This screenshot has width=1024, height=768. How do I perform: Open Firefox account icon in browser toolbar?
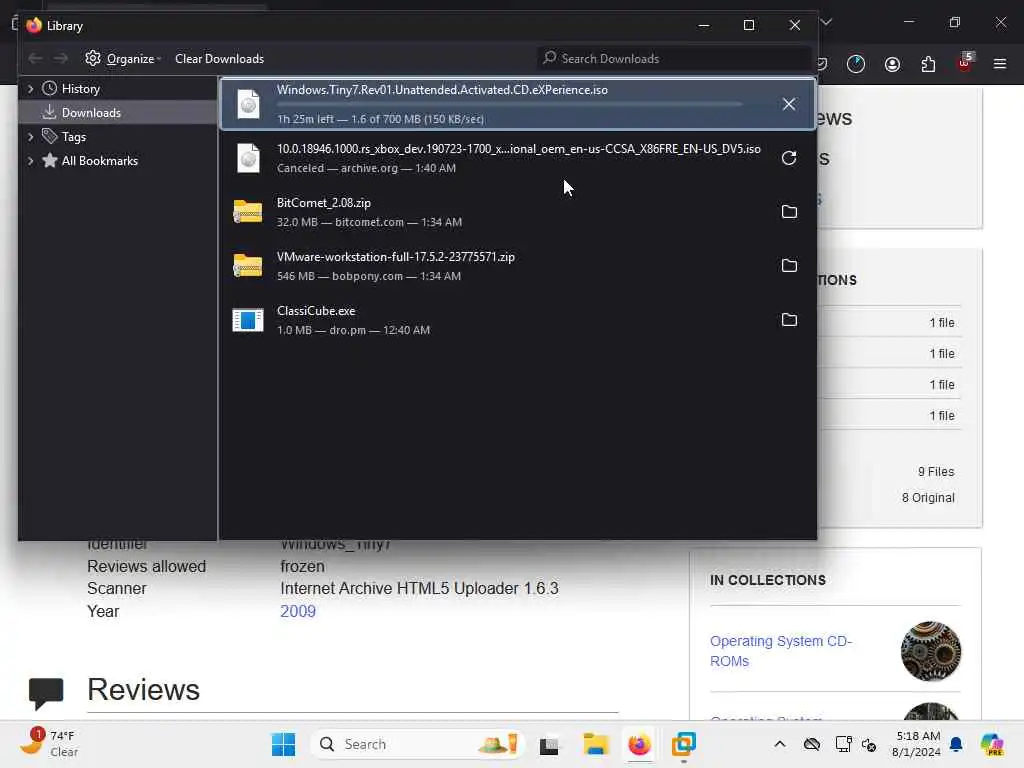coord(892,64)
